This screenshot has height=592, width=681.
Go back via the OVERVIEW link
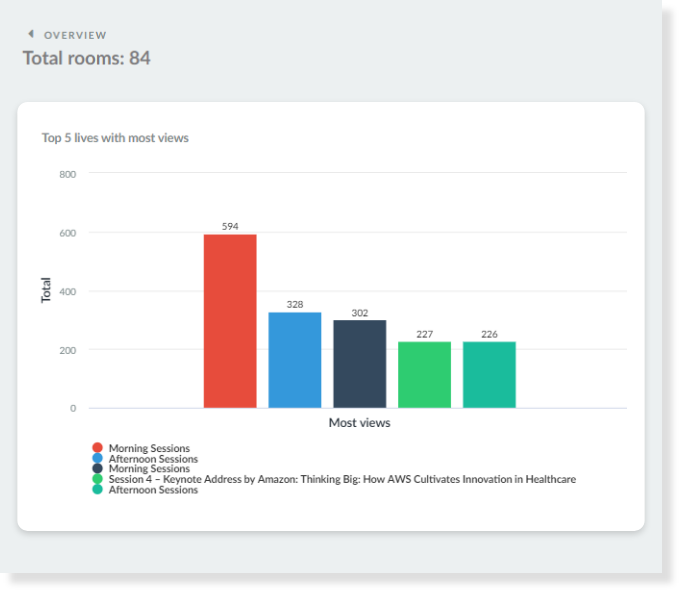(x=75, y=35)
